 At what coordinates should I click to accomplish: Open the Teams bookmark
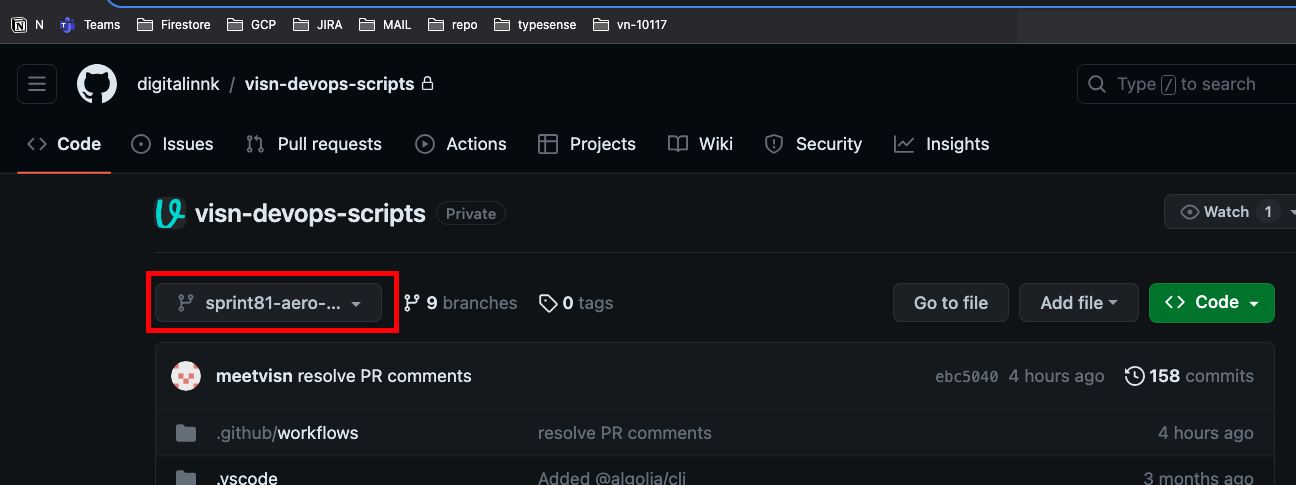[x=90, y=25]
